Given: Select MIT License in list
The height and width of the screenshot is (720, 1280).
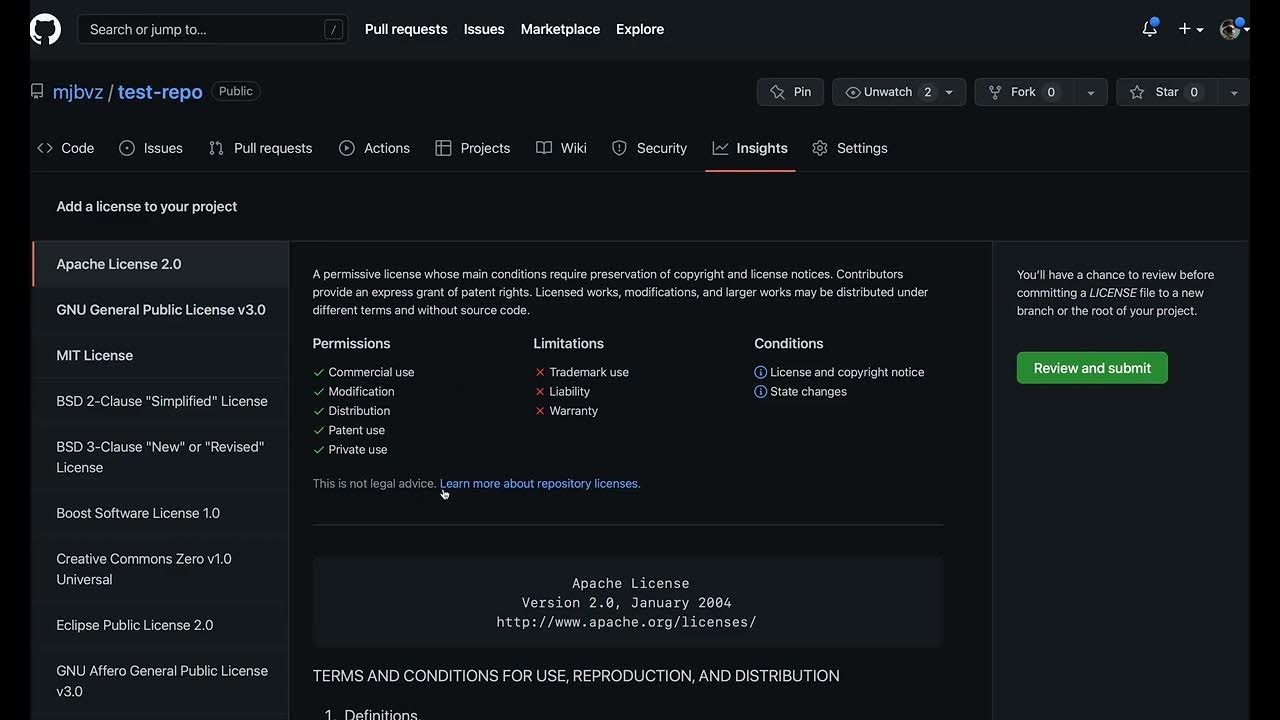Looking at the screenshot, I should pyautogui.click(x=160, y=356).
